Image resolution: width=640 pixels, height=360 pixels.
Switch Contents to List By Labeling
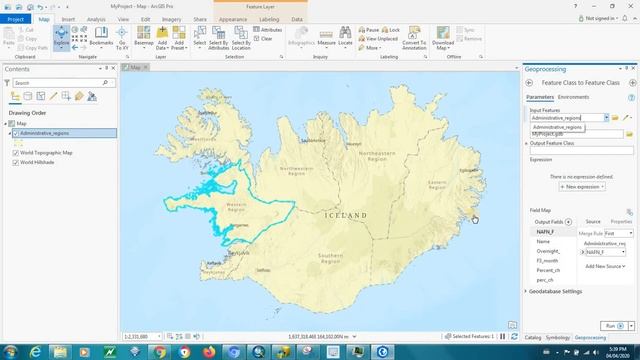coord(79,96)
